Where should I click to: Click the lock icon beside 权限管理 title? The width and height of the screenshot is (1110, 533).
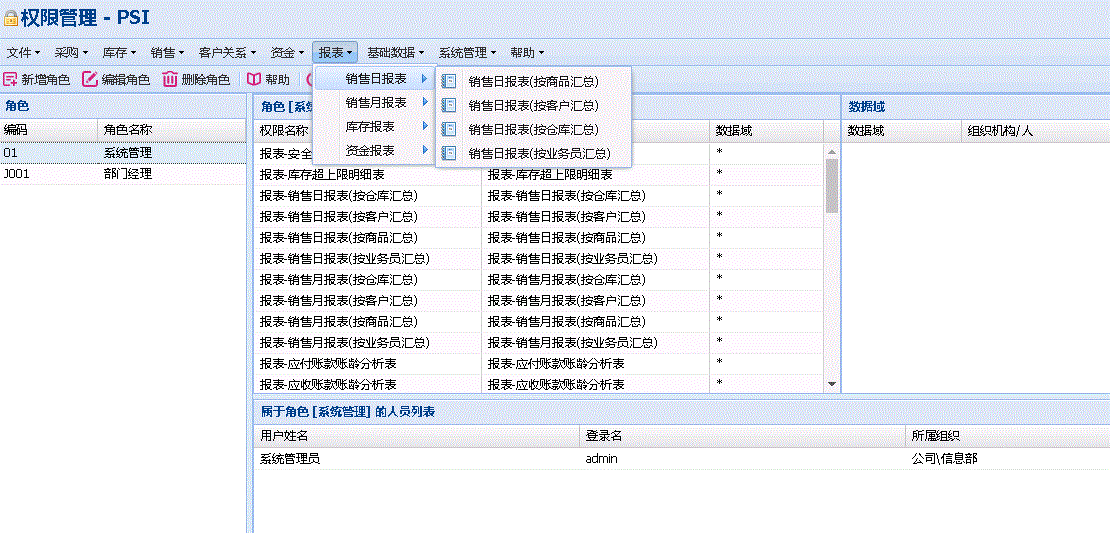tap(11, 19)
